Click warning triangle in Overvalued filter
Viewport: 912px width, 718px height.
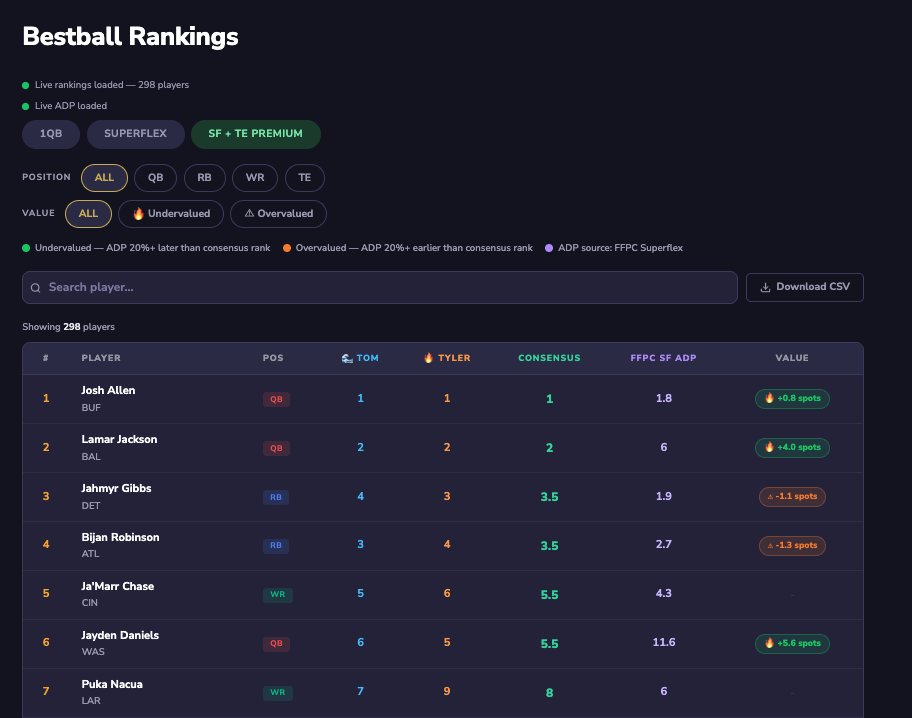pos(249,214)
